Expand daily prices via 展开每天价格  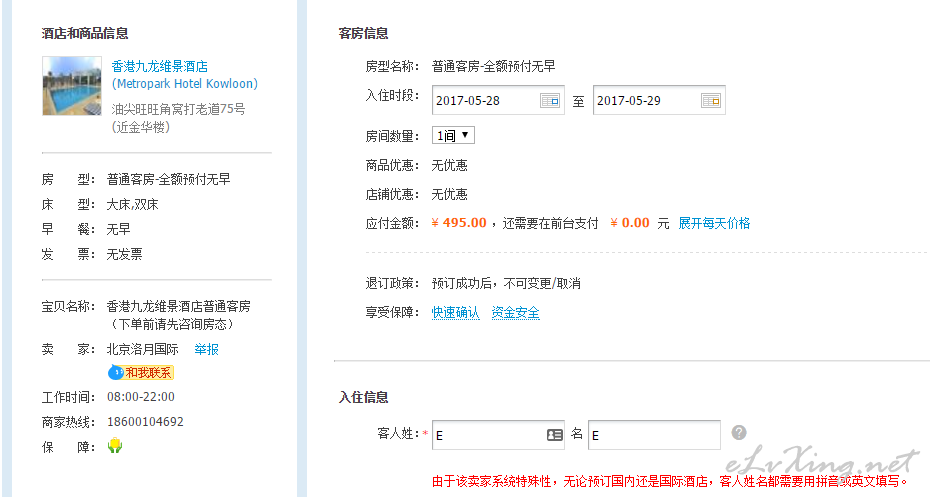(714, 223)
